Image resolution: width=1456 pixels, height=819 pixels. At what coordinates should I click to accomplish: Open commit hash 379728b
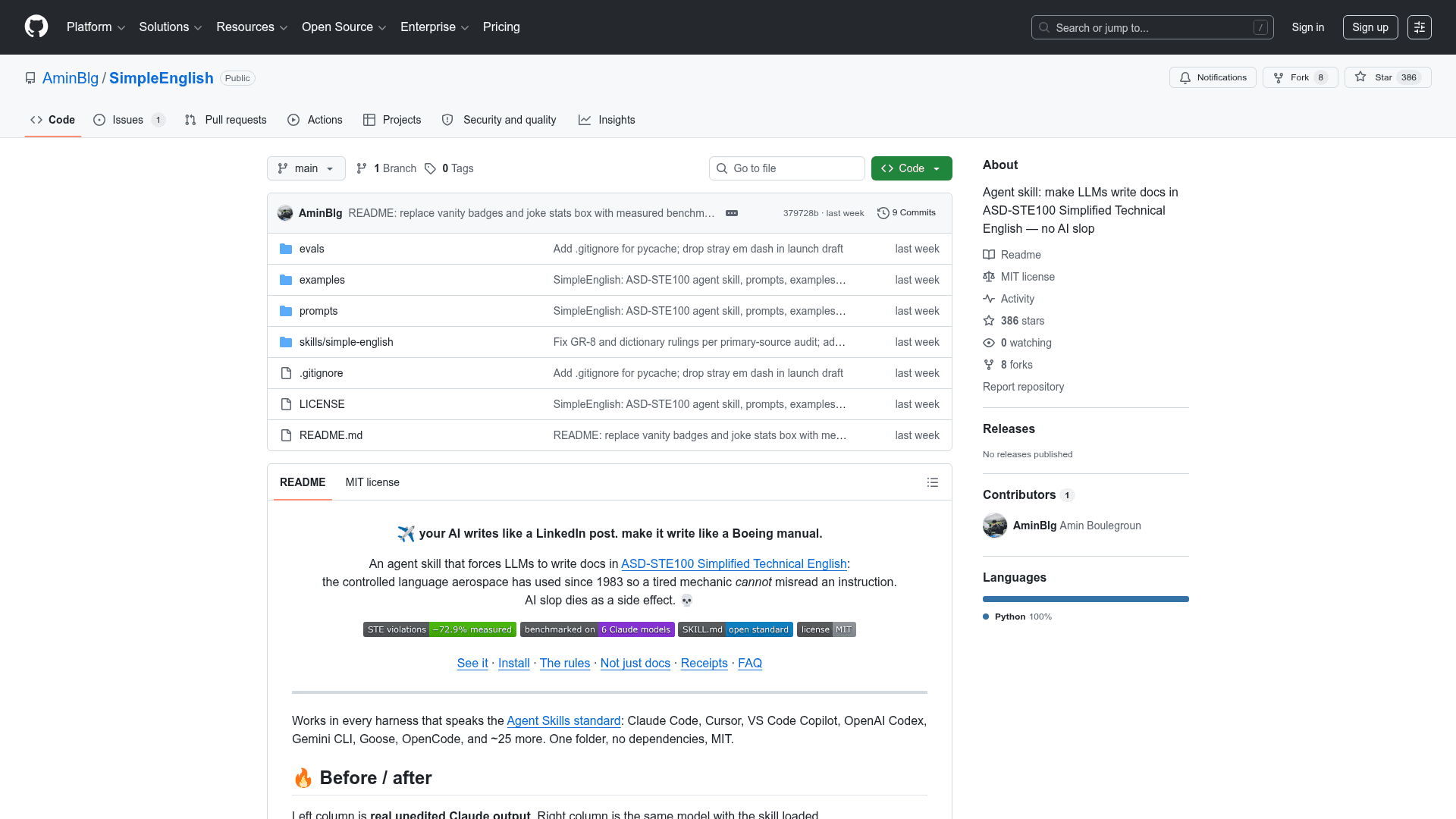(x=801, y=213)
